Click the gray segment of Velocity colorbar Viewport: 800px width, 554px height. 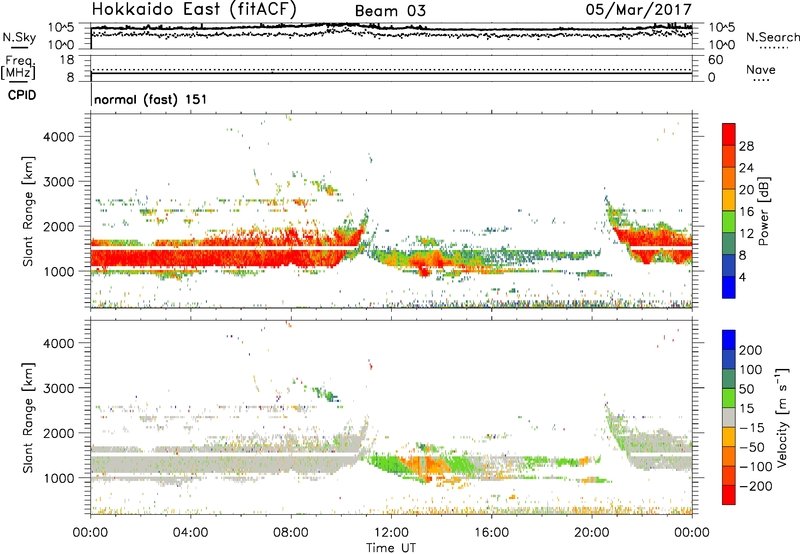(x=729, y=418)
